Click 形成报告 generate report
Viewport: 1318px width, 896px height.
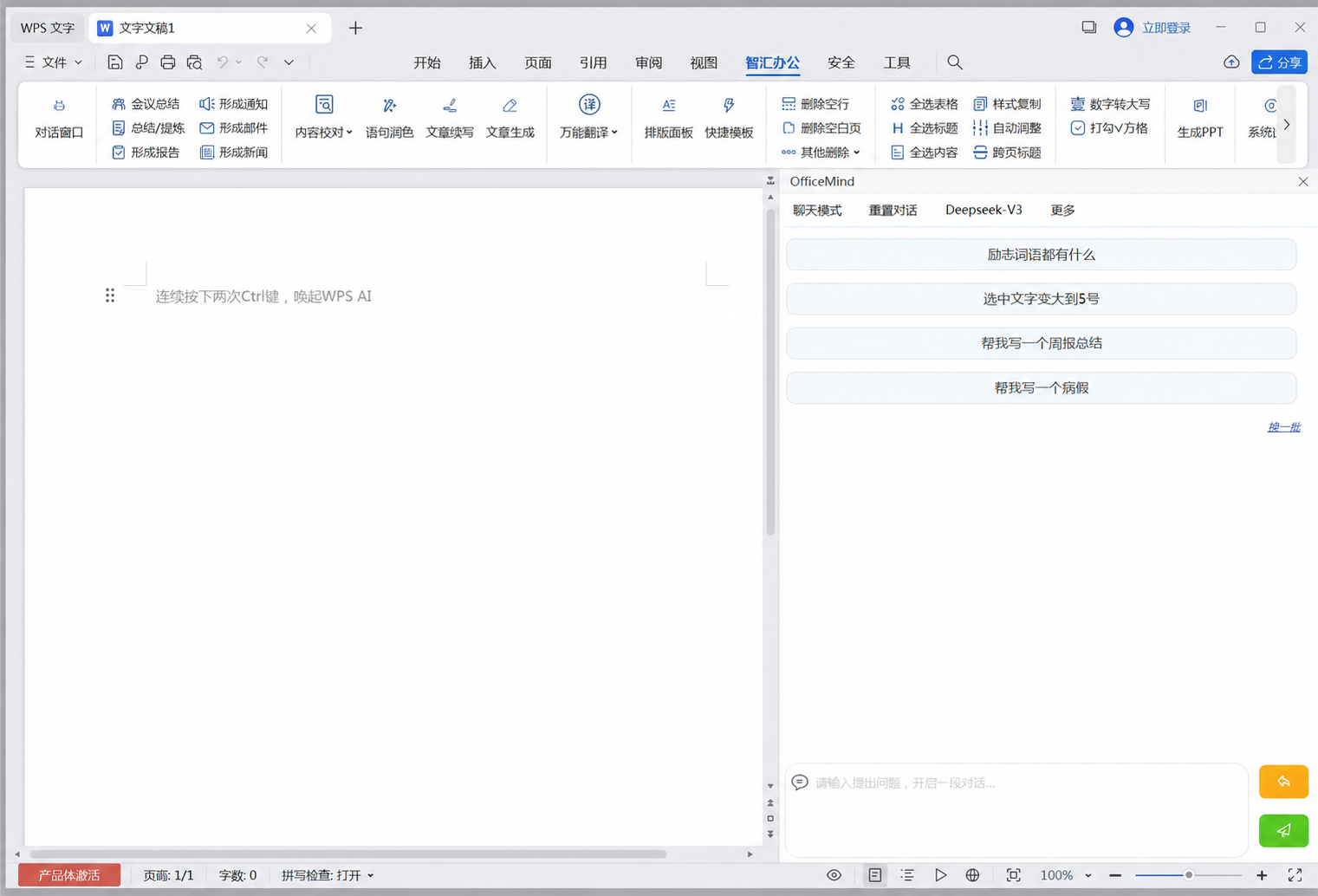[x=146, y=153]
